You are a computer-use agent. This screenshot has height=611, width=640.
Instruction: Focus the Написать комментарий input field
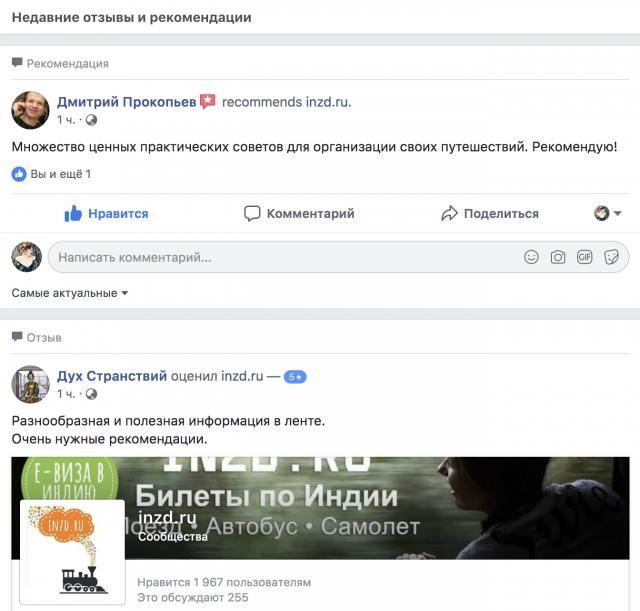338,257
